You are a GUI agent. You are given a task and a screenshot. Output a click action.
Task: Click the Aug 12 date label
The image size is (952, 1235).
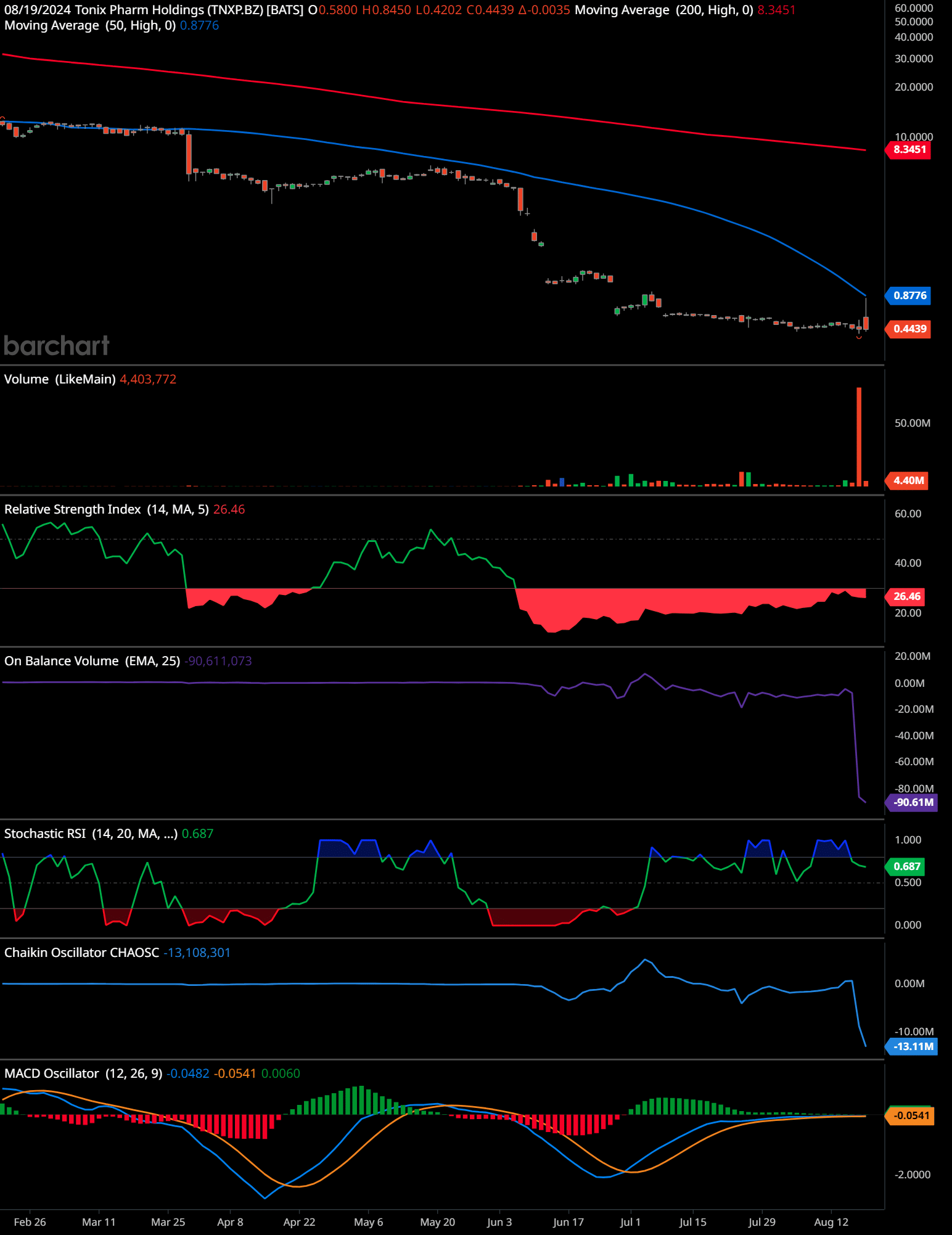pyautogui.click(x=831, y=1222)
